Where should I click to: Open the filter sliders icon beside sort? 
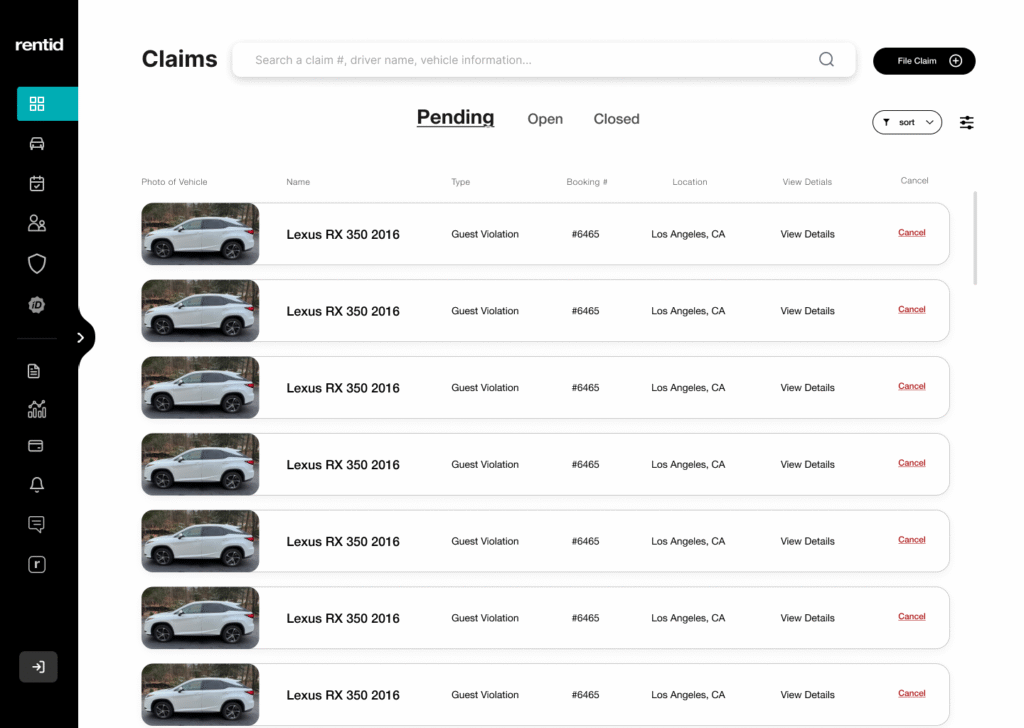click(x=967, y=122)
